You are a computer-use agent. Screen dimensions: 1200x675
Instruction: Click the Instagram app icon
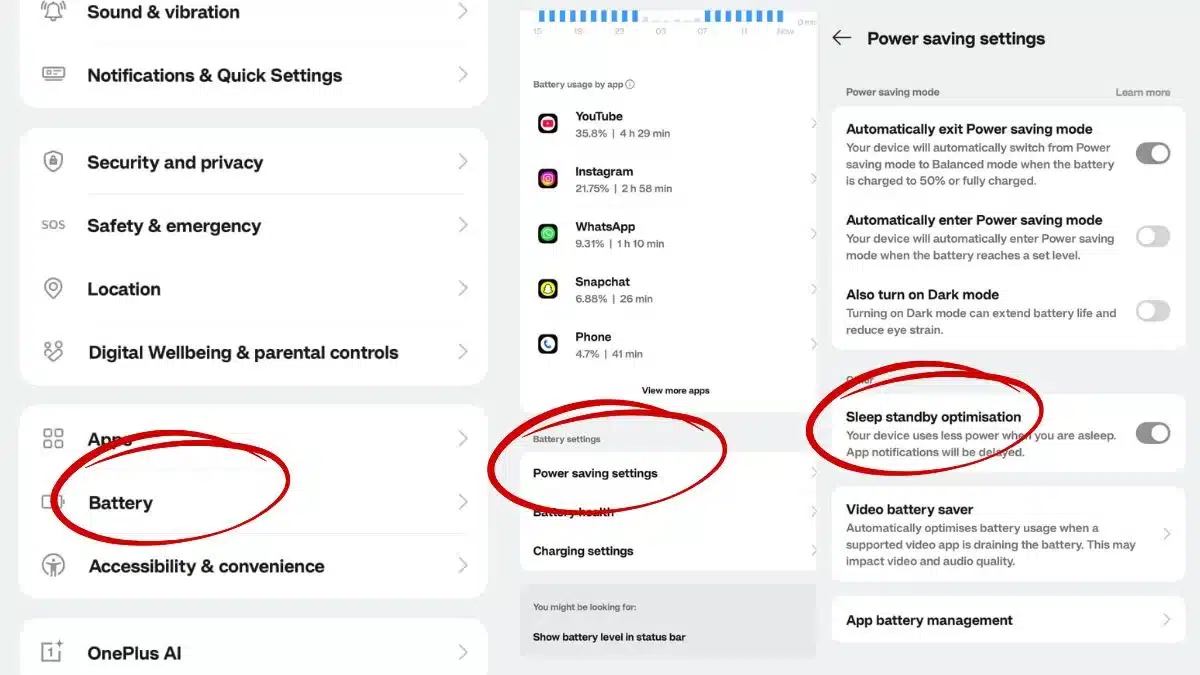coord(547,177)
